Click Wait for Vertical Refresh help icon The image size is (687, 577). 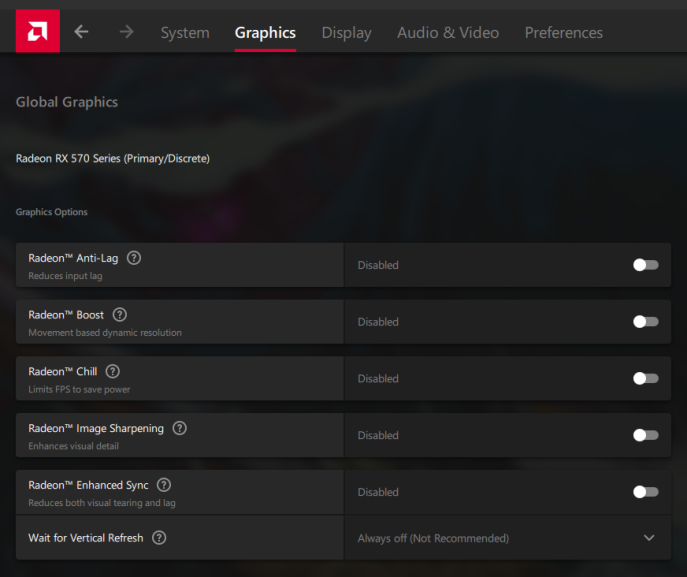coord(159,538)
